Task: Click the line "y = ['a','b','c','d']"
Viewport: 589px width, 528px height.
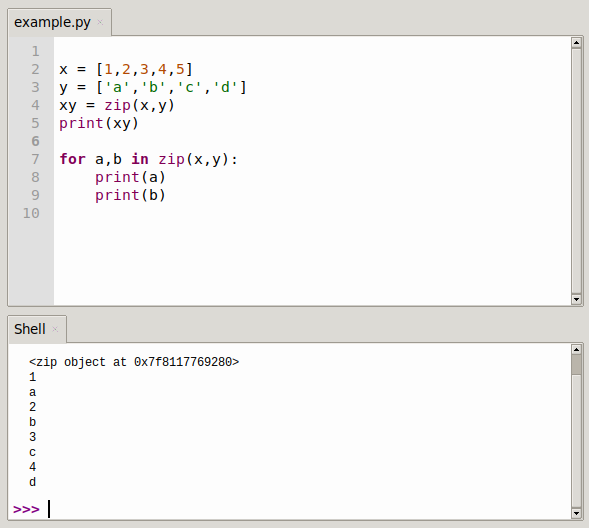Action: (153, 87)
